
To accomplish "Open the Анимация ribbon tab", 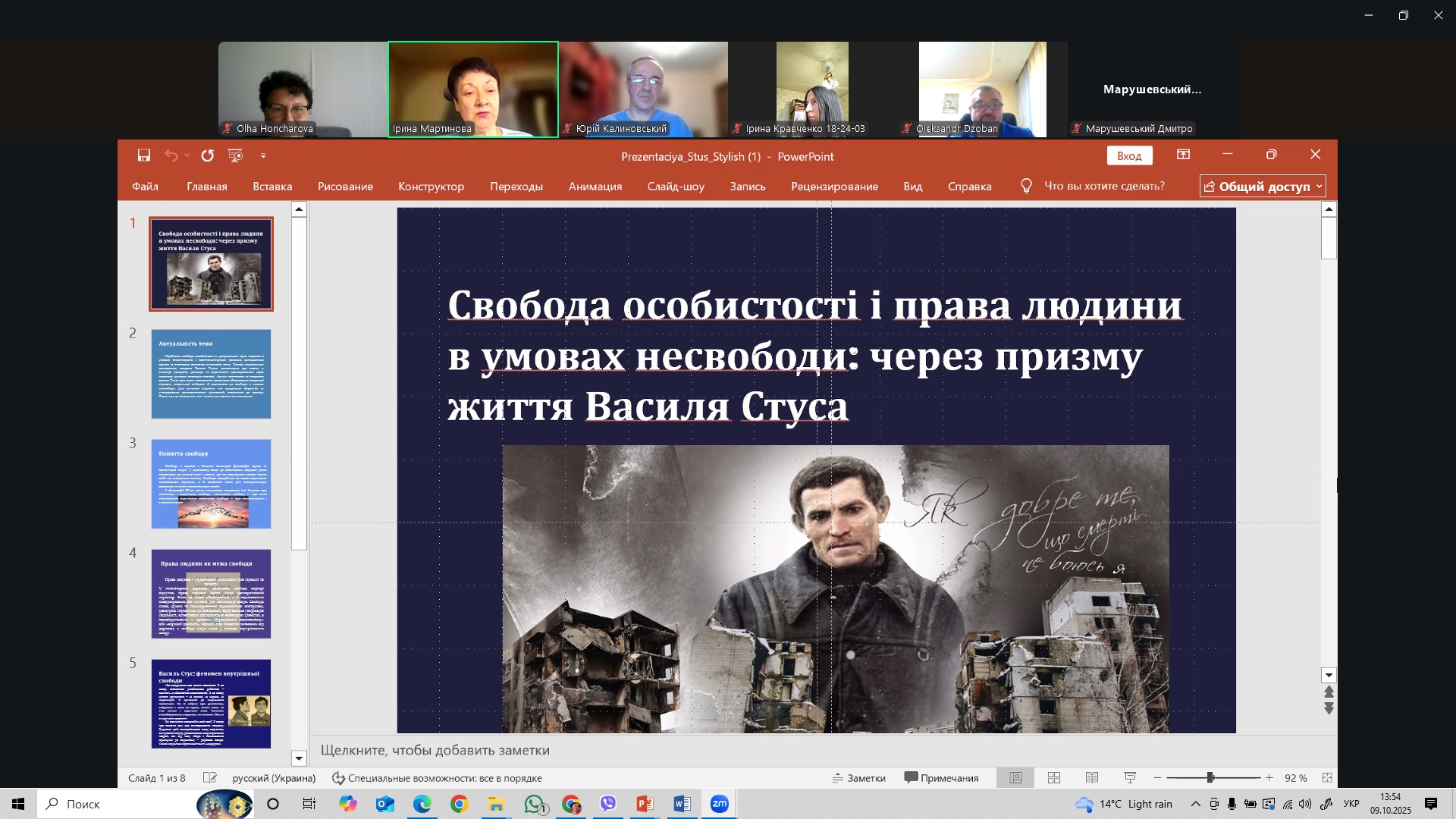I will pos(595,187).
